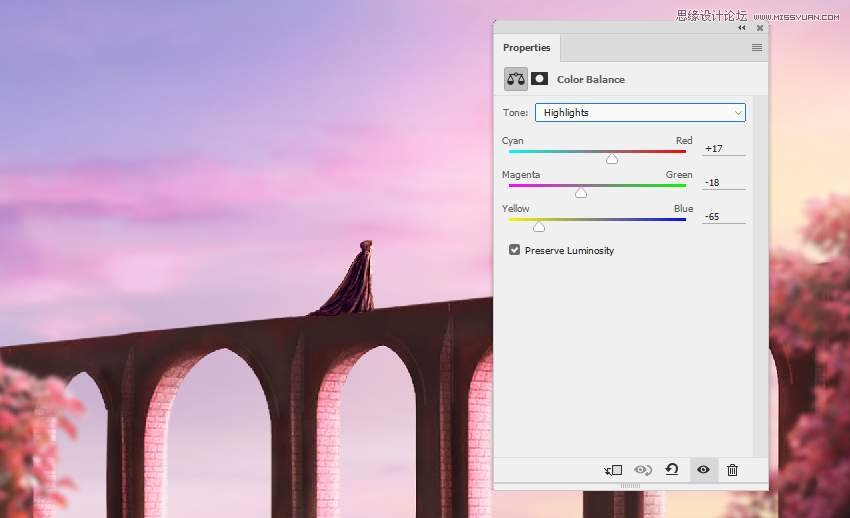Switch to the Properties tab
Viewport: 850px width, 518px height.
click(526, 48)
